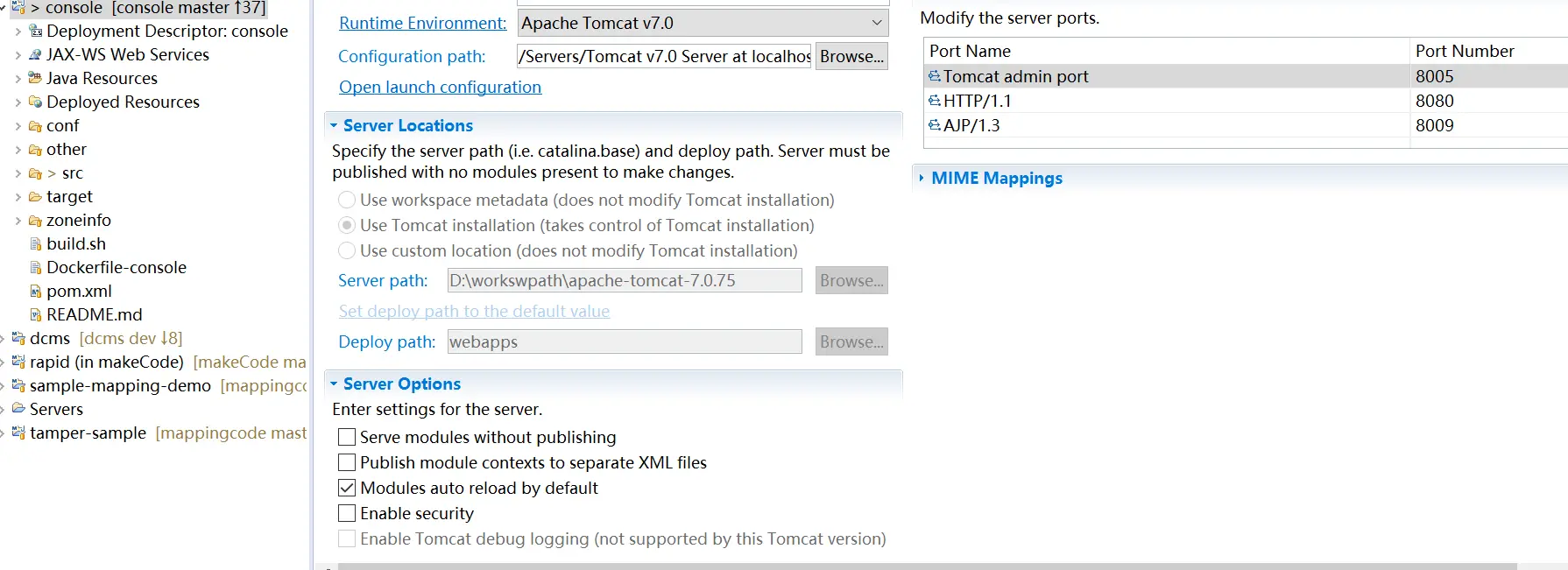Click the Dockerfile-console file icon
The height and width of the screenshot is (570, 1568).
[x=36, y=267]
